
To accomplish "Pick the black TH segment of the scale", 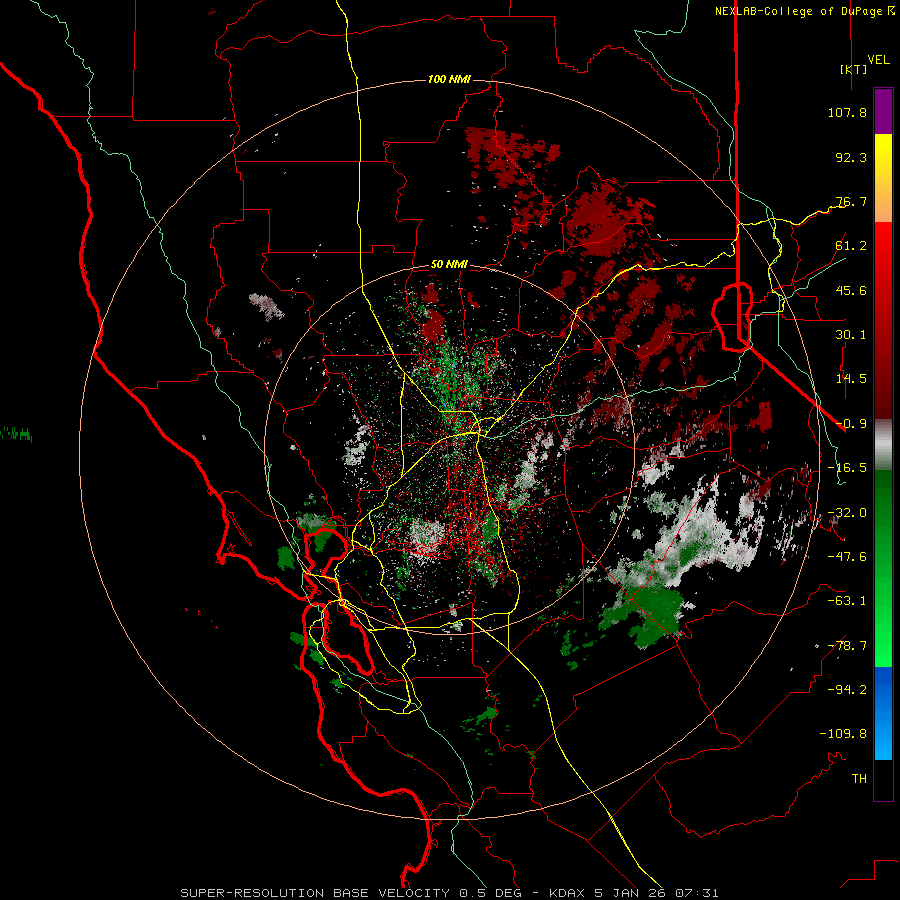I will (x=883, y=780).
